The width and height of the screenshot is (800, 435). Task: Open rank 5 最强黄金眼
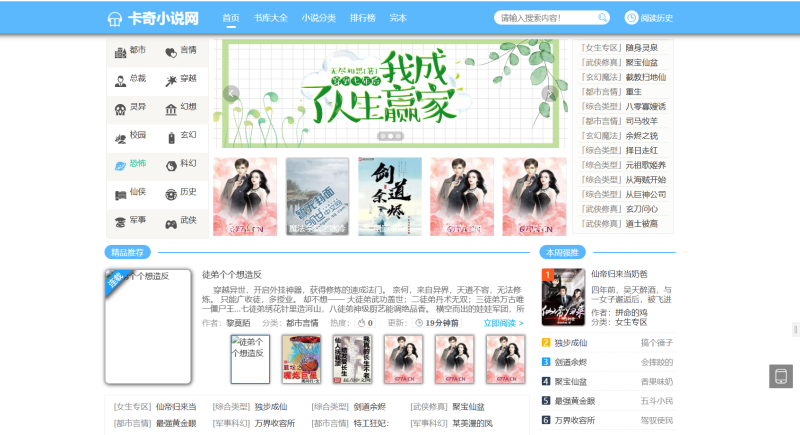575,401
